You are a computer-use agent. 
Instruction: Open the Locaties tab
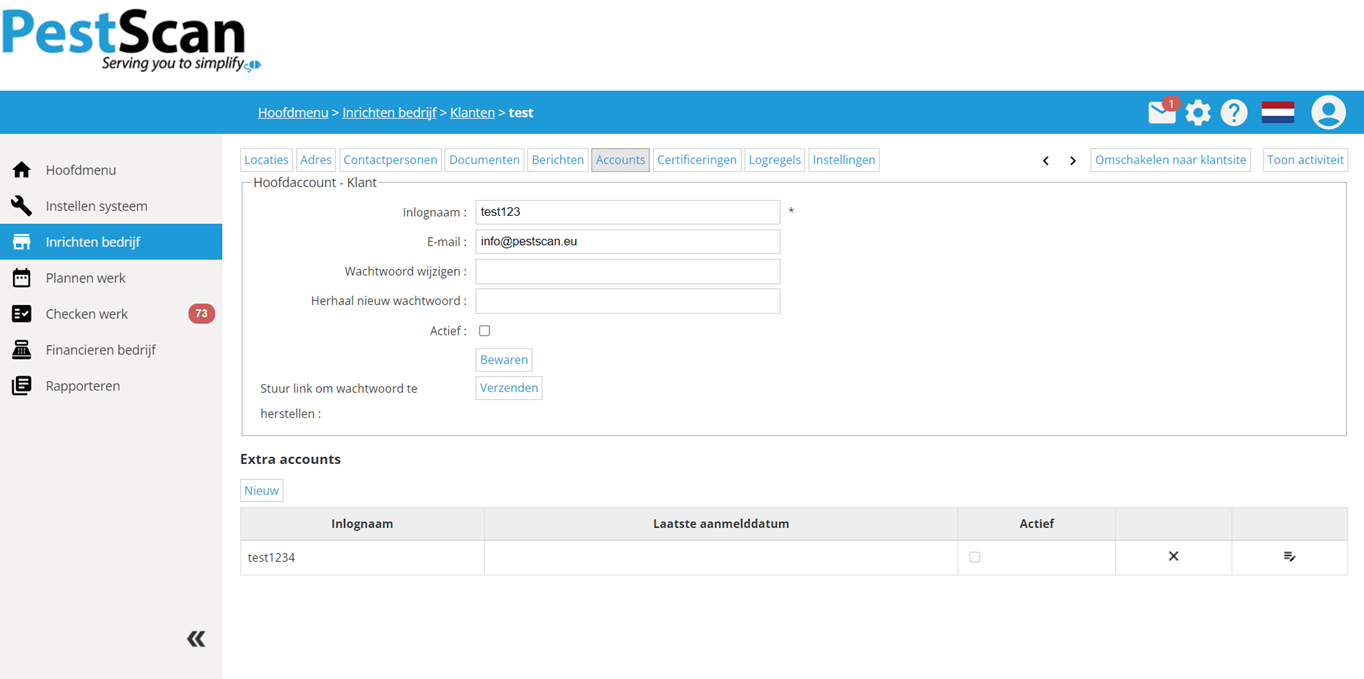tap(266, 160)
